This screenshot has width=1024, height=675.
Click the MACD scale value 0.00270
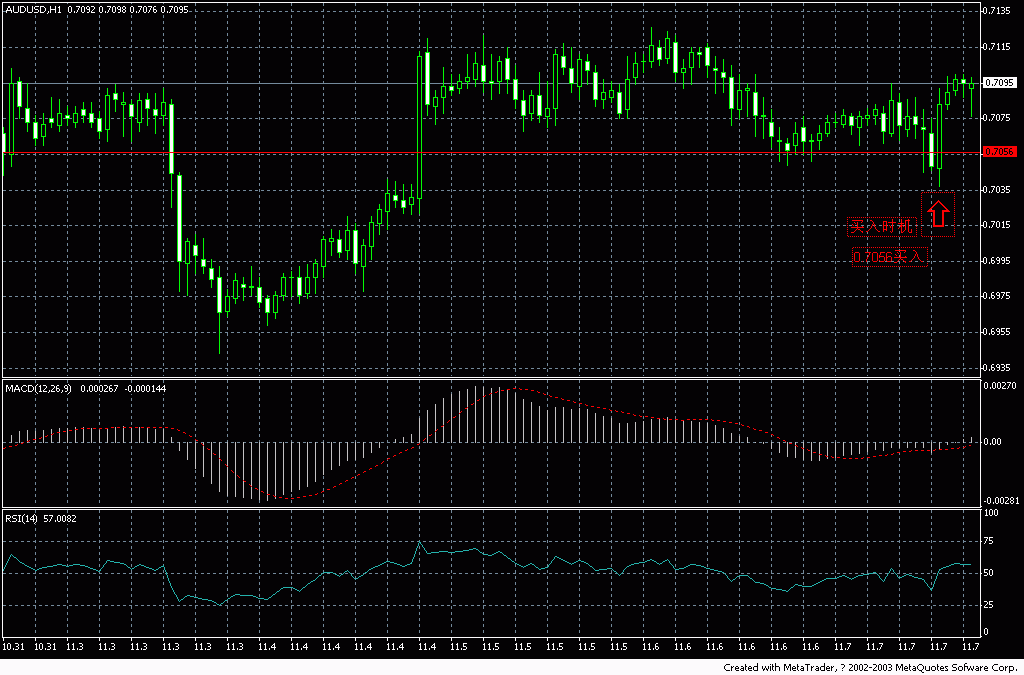pos(1002,386)
